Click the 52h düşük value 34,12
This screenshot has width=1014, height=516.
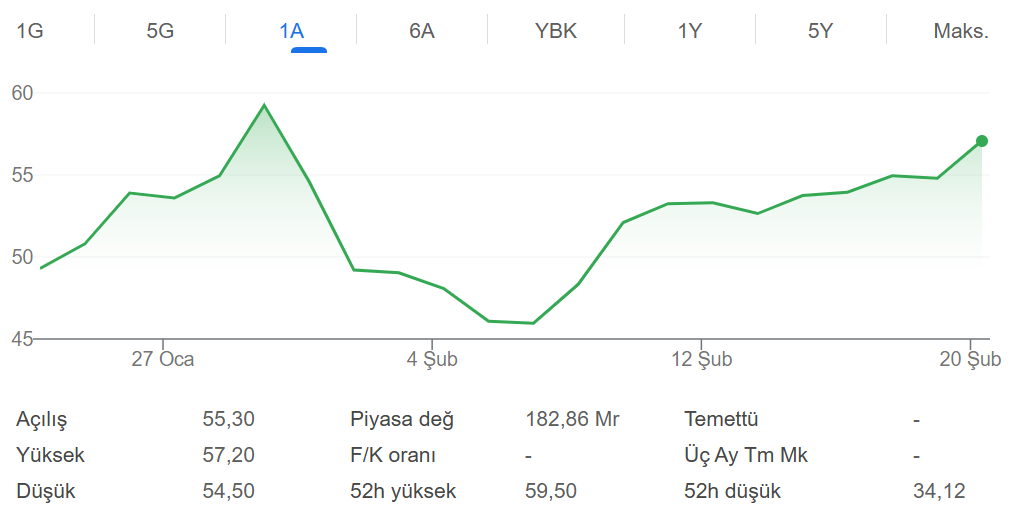939,491
